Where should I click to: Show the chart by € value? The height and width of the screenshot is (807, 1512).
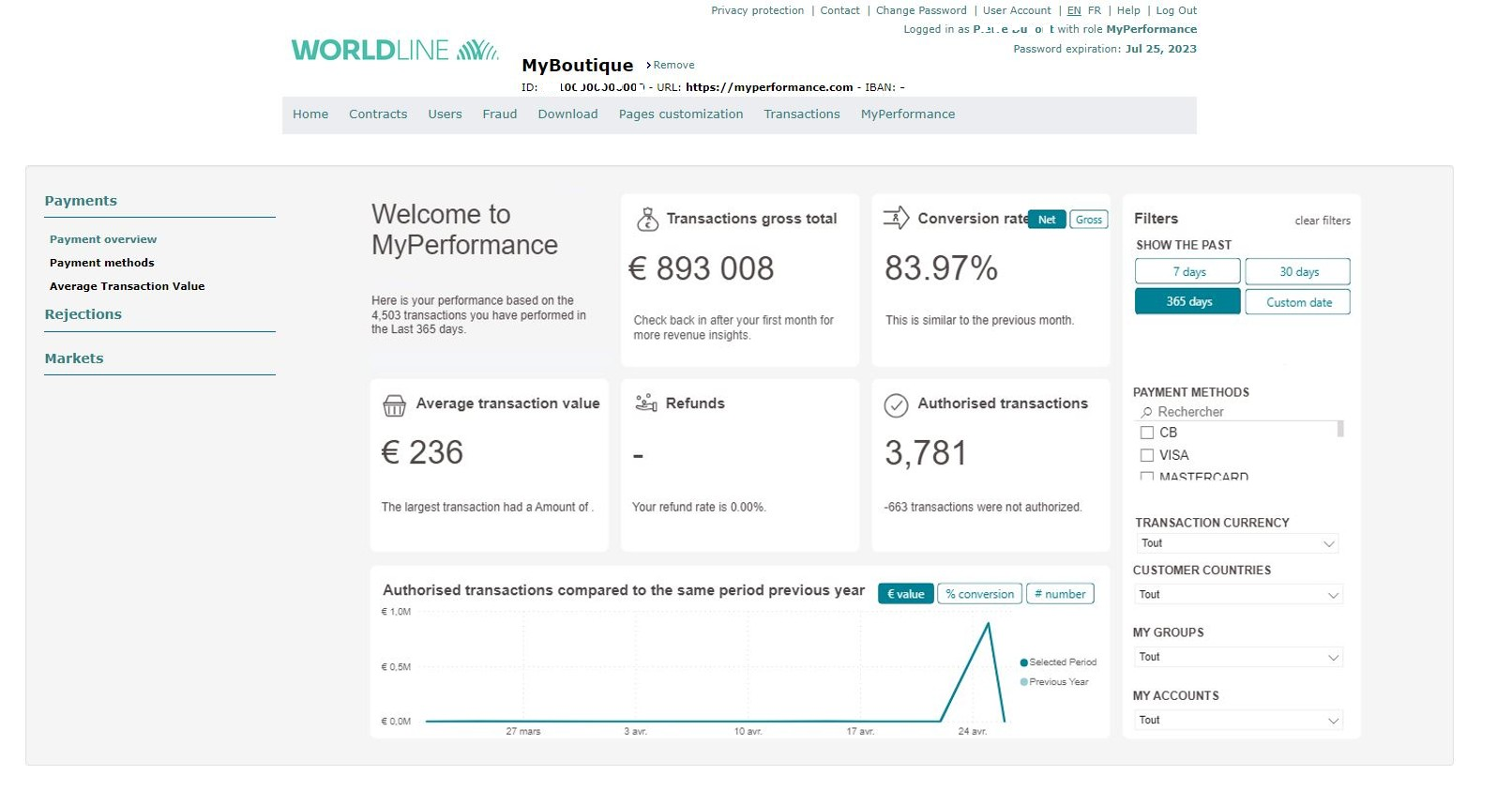(x=906, y=594)
